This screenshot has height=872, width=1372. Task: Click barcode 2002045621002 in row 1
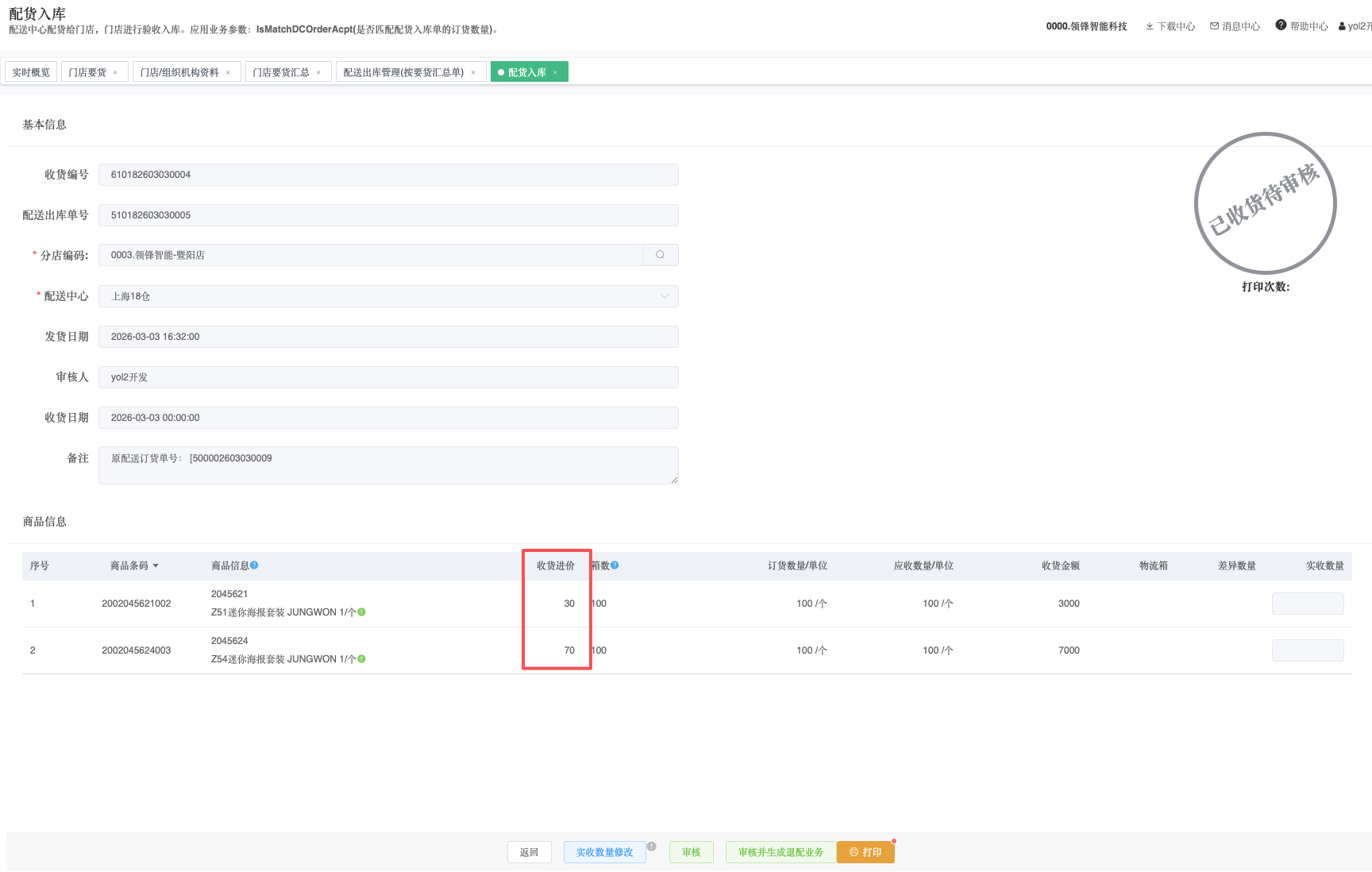tap(137, 604)
